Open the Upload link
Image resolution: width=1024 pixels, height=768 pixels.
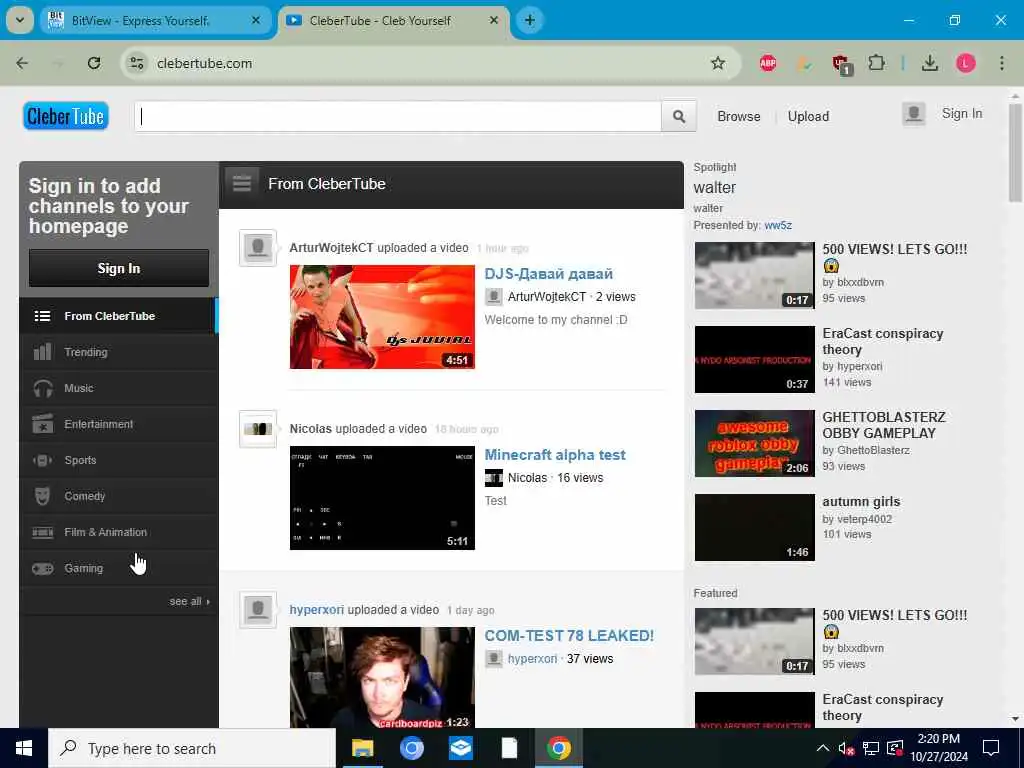click(808, 116)
